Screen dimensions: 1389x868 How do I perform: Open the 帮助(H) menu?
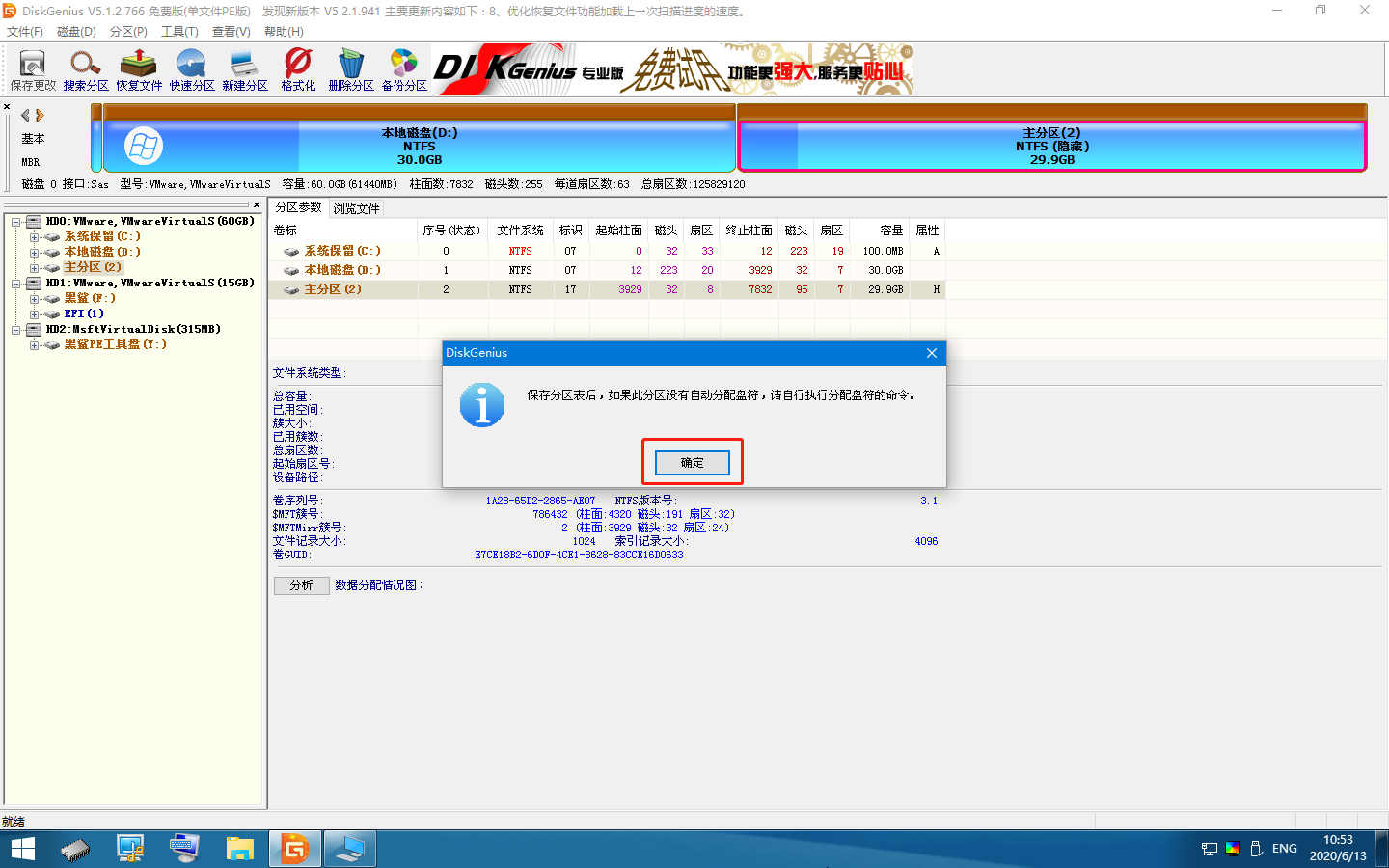pyautogui.click(x=284, y=32)
